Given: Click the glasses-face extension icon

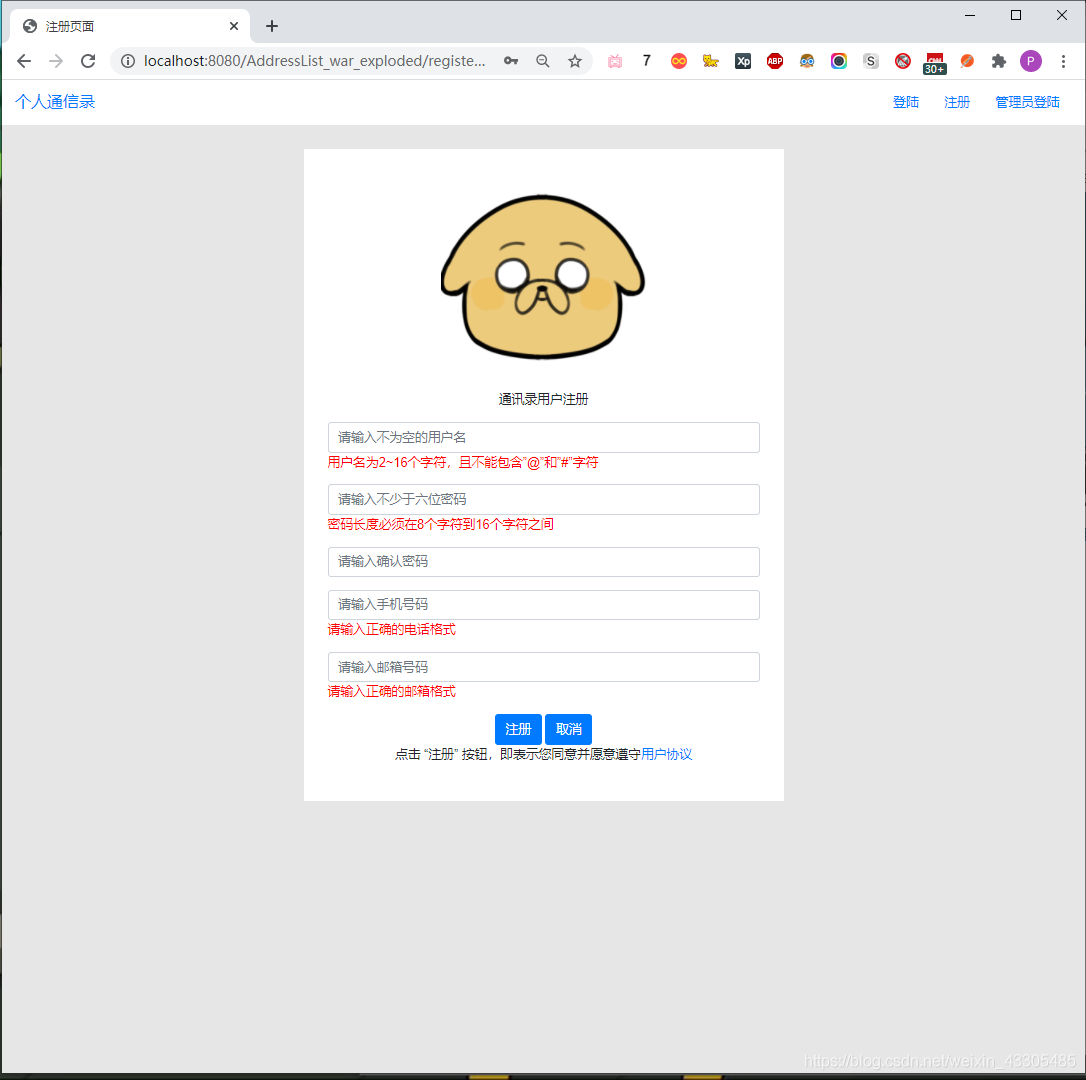Looking at the screenshot, I should (x=806, y=61).
